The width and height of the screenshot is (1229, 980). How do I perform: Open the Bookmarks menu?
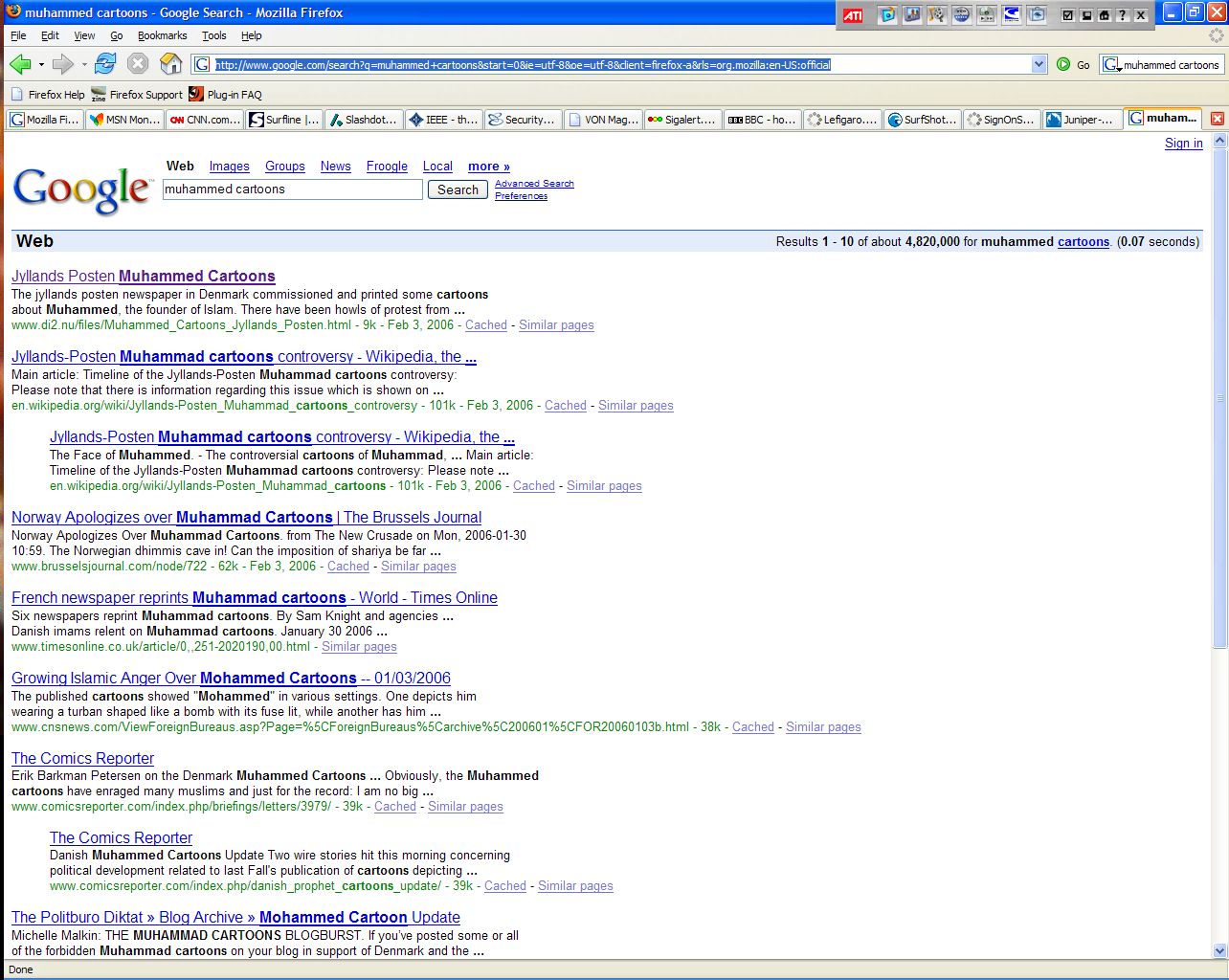162,35
